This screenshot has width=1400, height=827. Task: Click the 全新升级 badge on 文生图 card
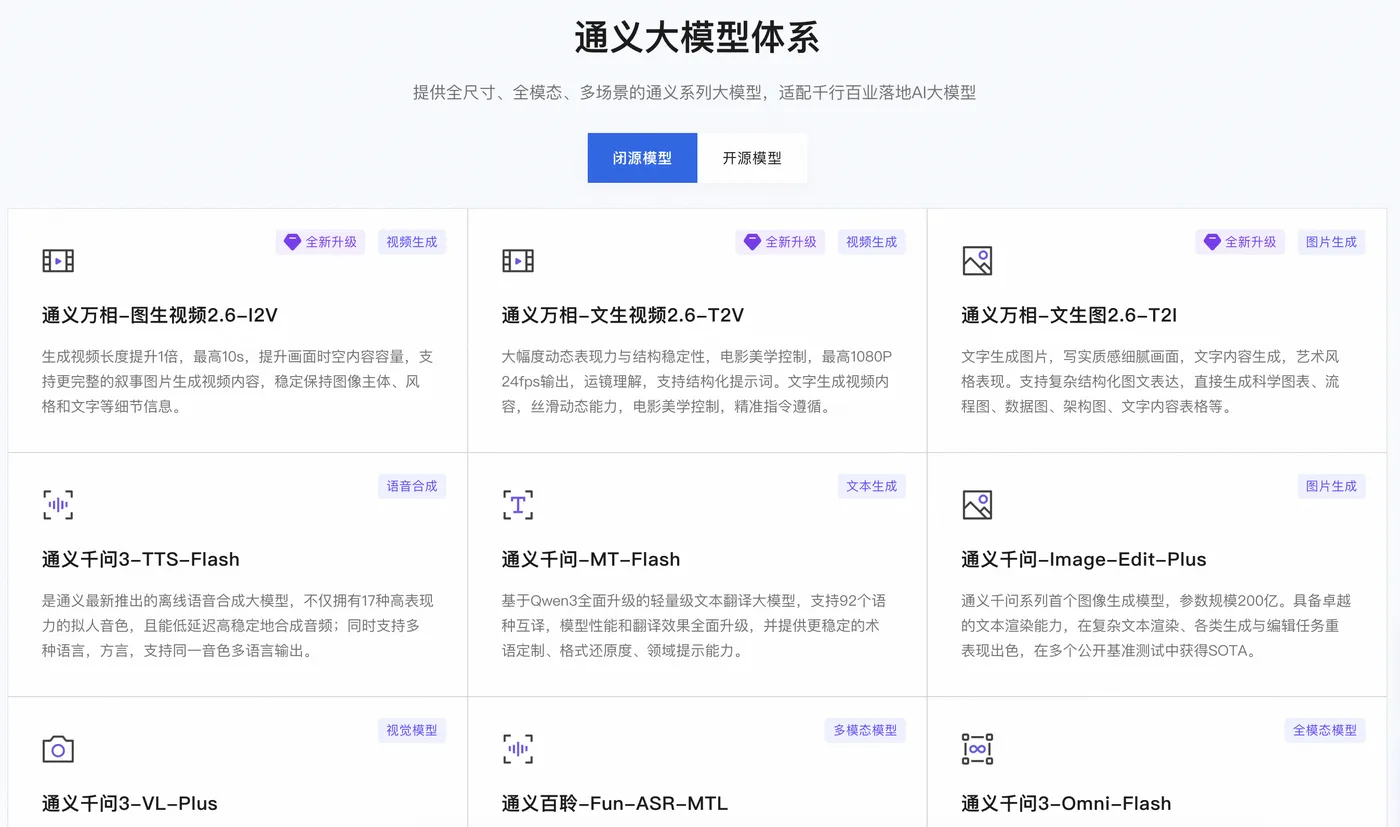pos(1239,241)
